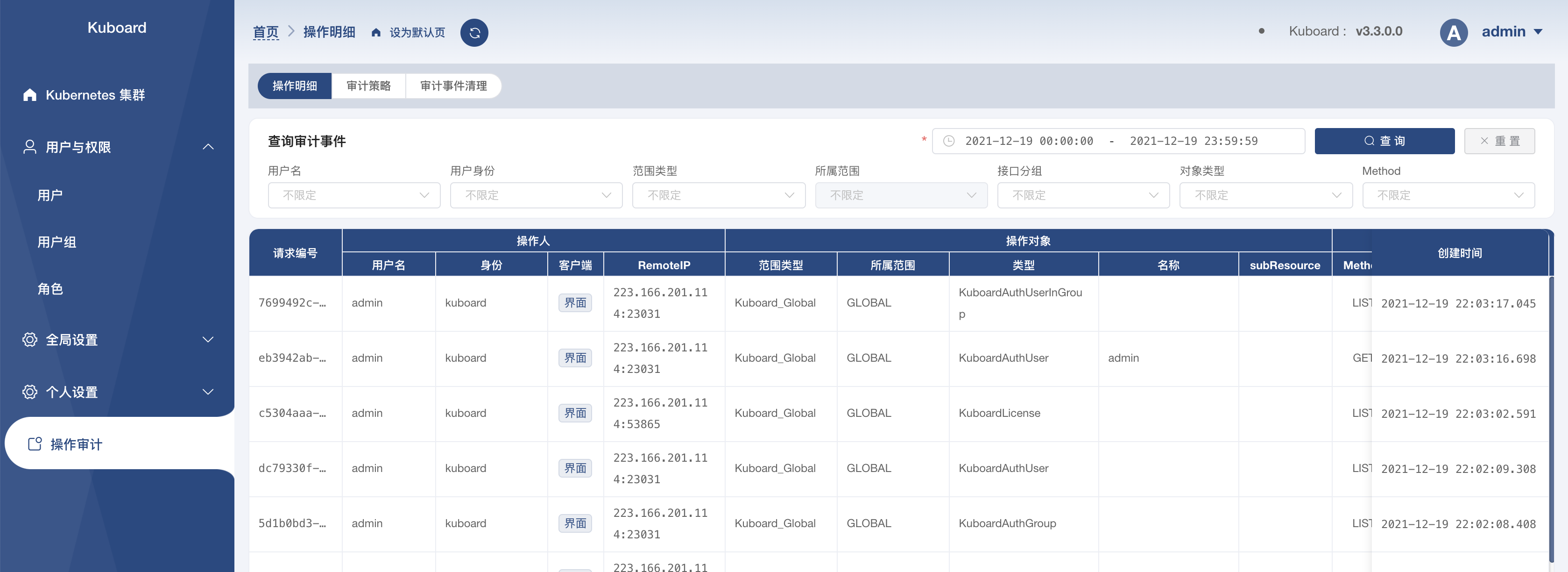Screen dimensions: 1568x572
Task: Click request ID 7699492c-…
Action: click(292, 303)
